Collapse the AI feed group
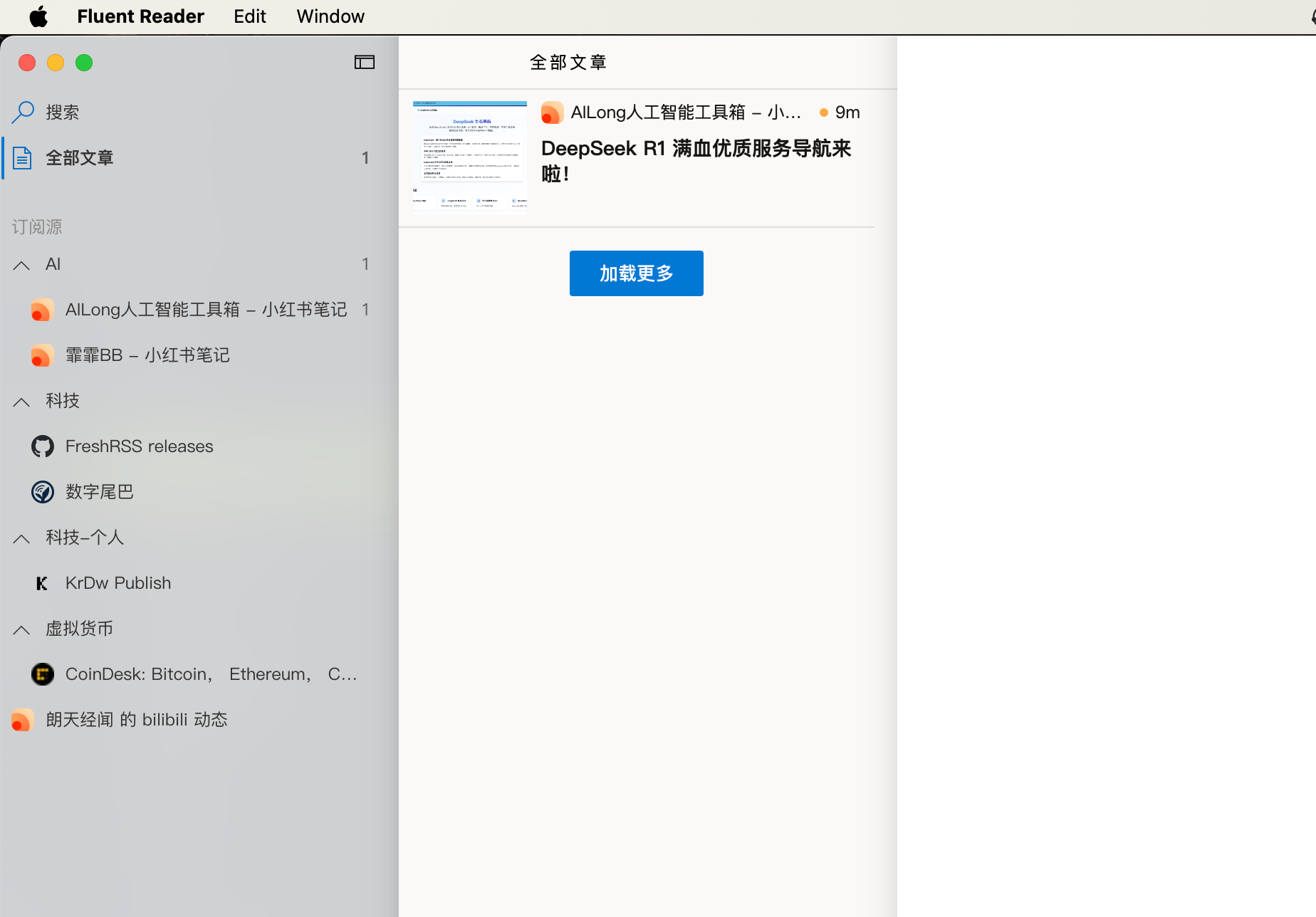Viewport: 1316px width, 917px height. click(21, 264)
